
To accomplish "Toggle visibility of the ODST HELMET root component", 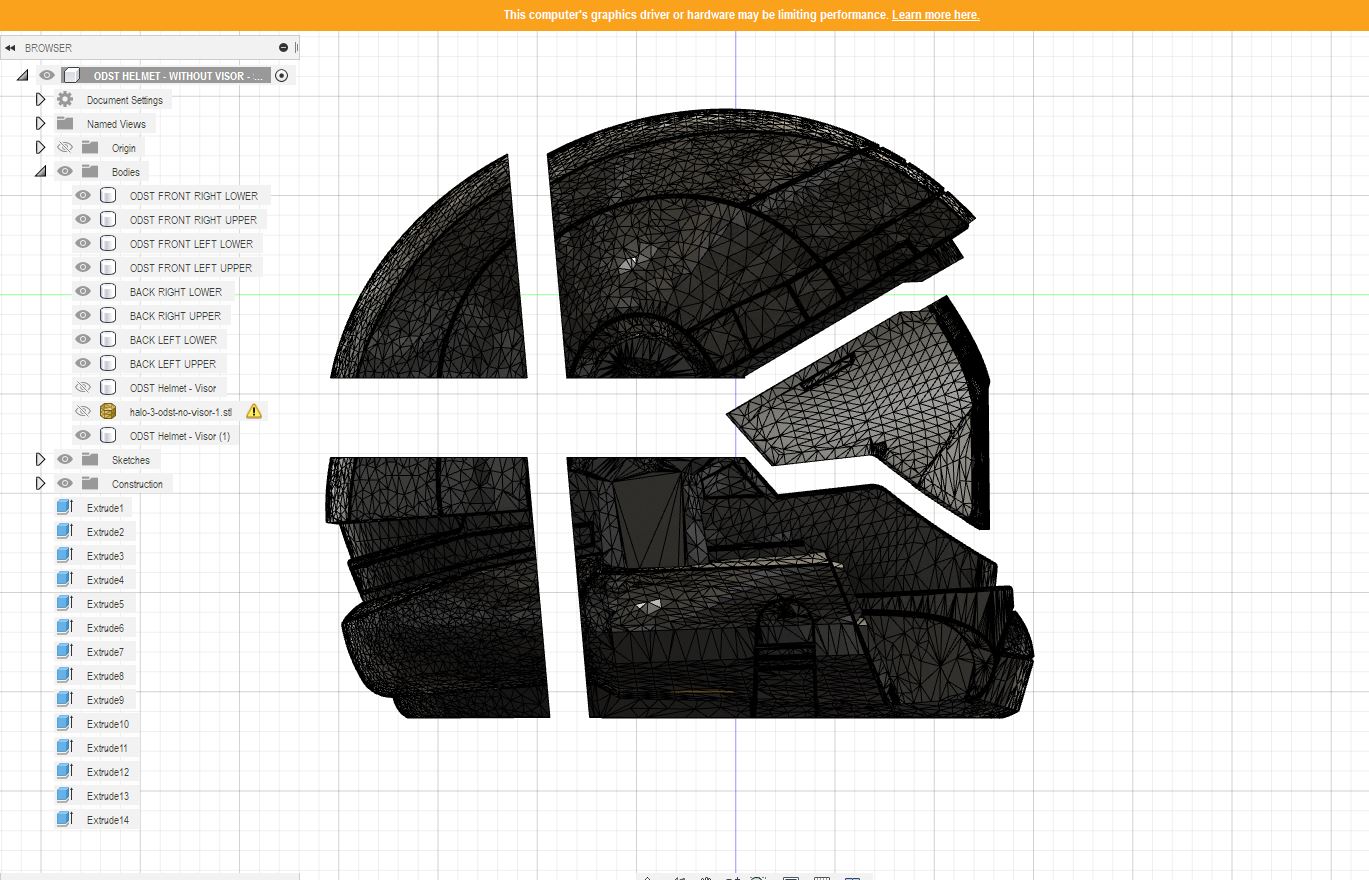I will [x=46, y=75].
